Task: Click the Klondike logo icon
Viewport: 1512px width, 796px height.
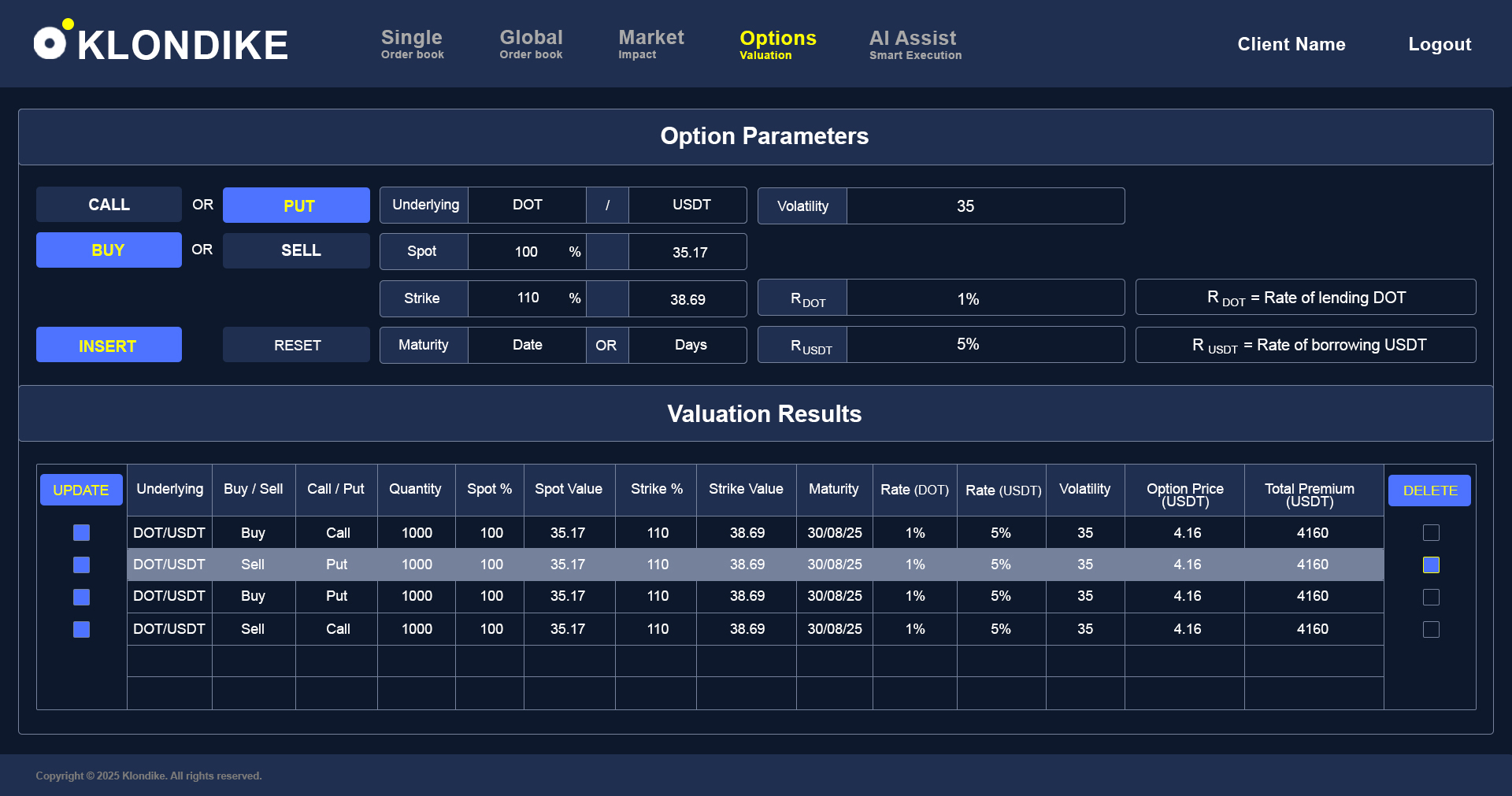Action: coord(52,42)
